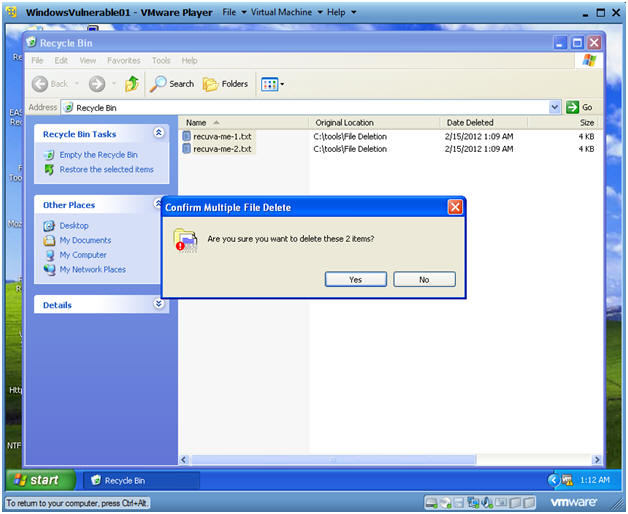
Task: Click the recuva-me-2.txt file icon
Action: pos(186,149)
